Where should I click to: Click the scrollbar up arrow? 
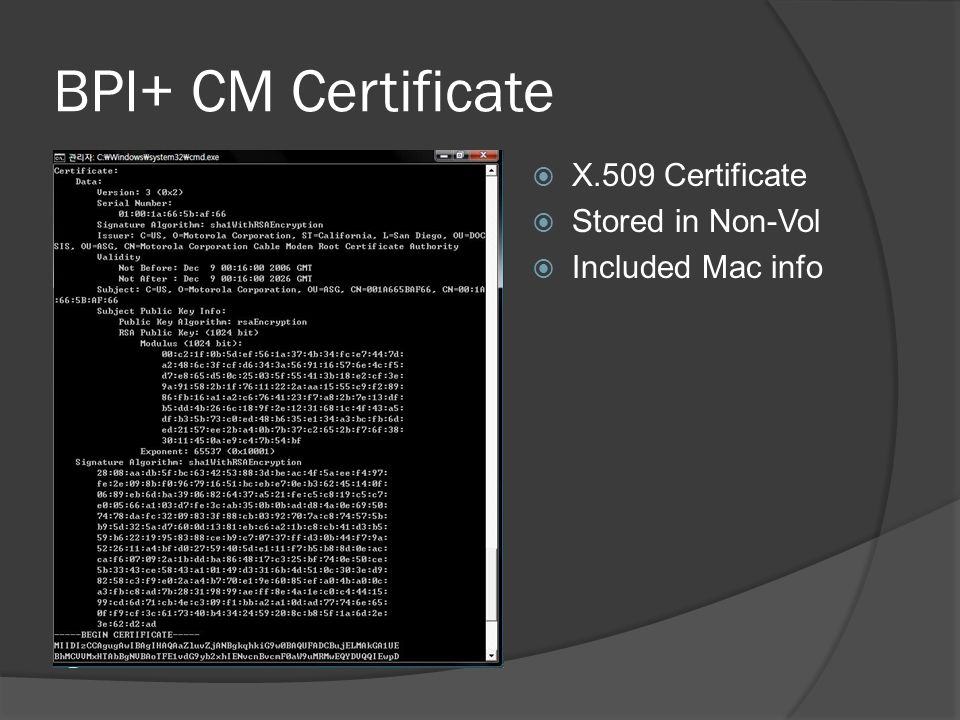[x=491, y=171]
